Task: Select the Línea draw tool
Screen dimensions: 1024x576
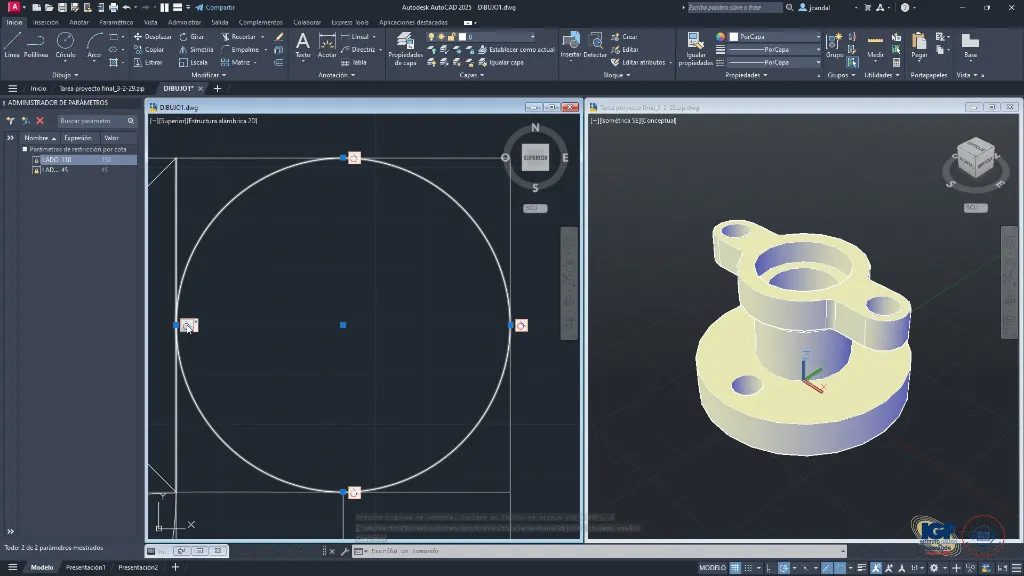Action: [x=12, y=45]
